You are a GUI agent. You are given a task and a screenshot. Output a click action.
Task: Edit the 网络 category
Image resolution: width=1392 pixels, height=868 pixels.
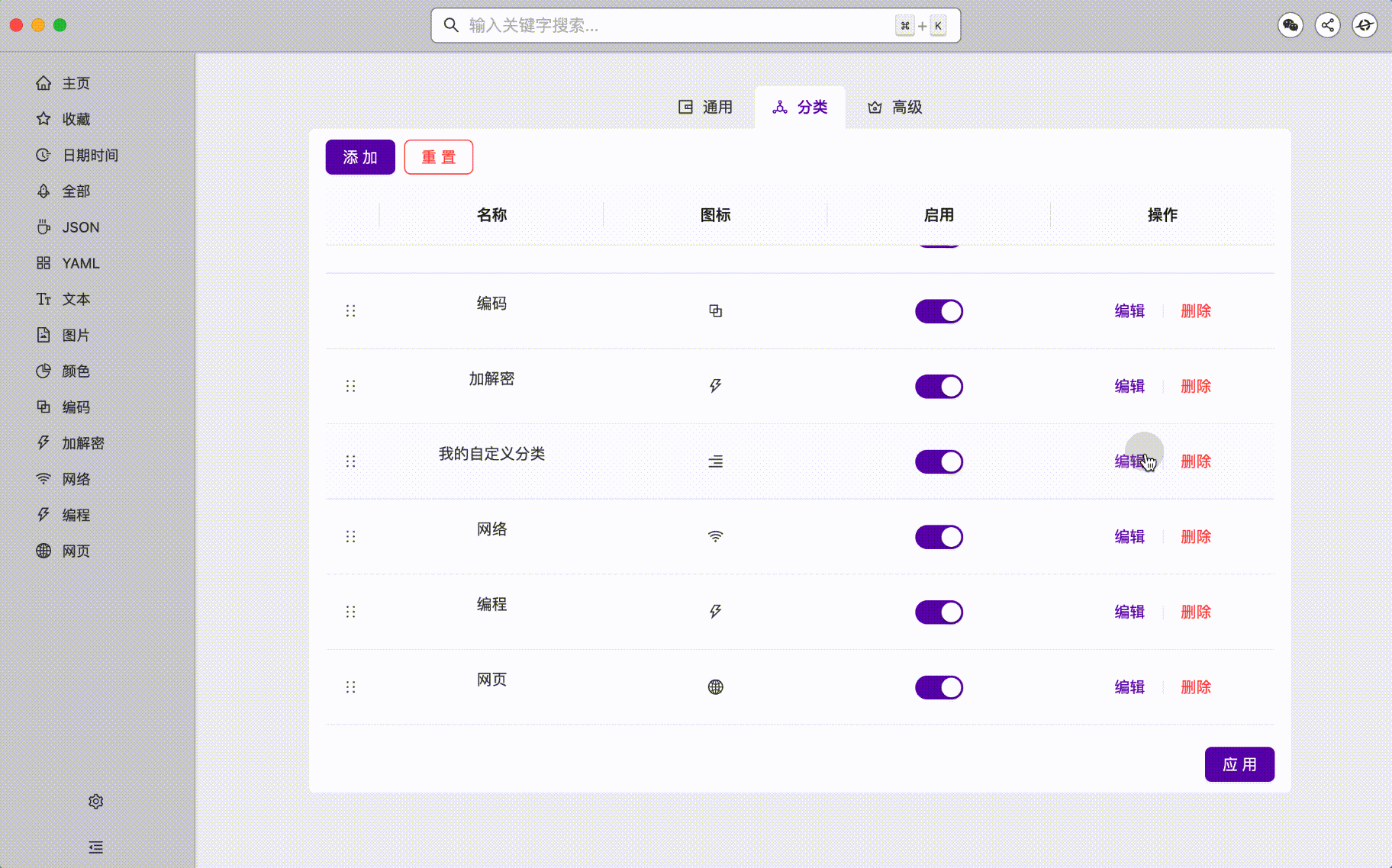tap(1129, 537)
